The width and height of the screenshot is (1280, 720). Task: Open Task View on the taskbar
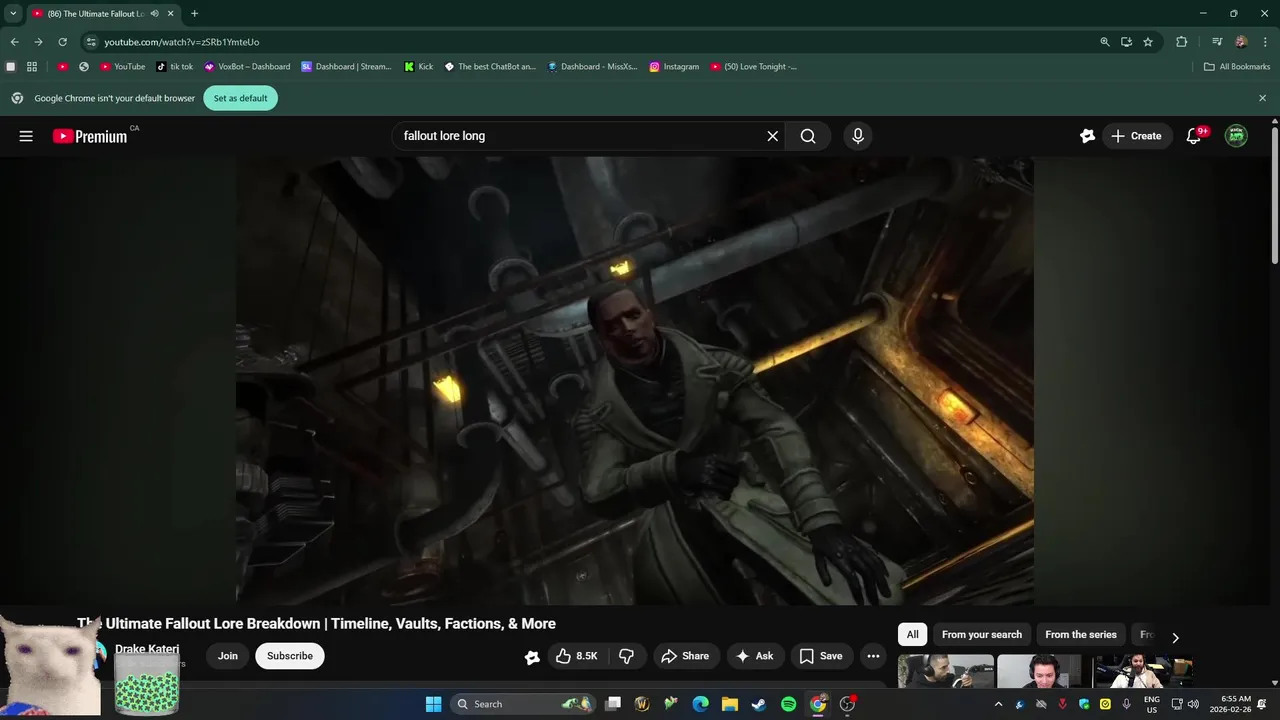coord(613,704)
